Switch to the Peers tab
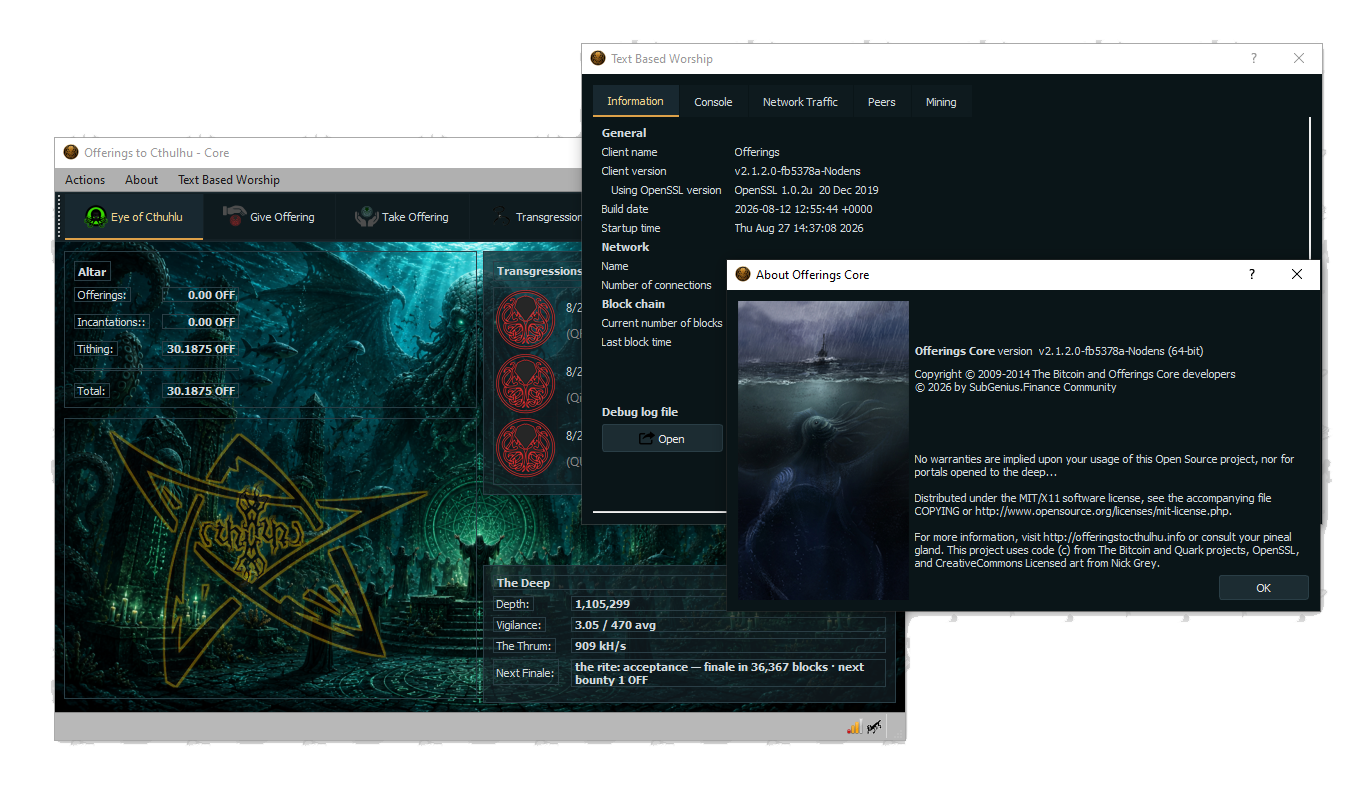This screenshot has width=1355, height=788. [881, 102]
